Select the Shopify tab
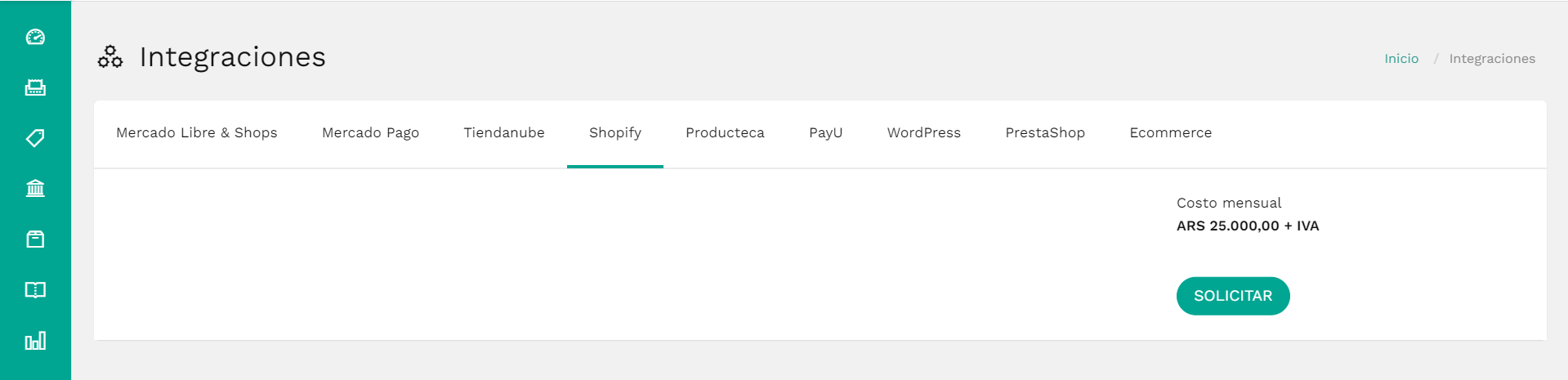The height and width of the screenshot is (380, 1568). [x=615, y=133]
